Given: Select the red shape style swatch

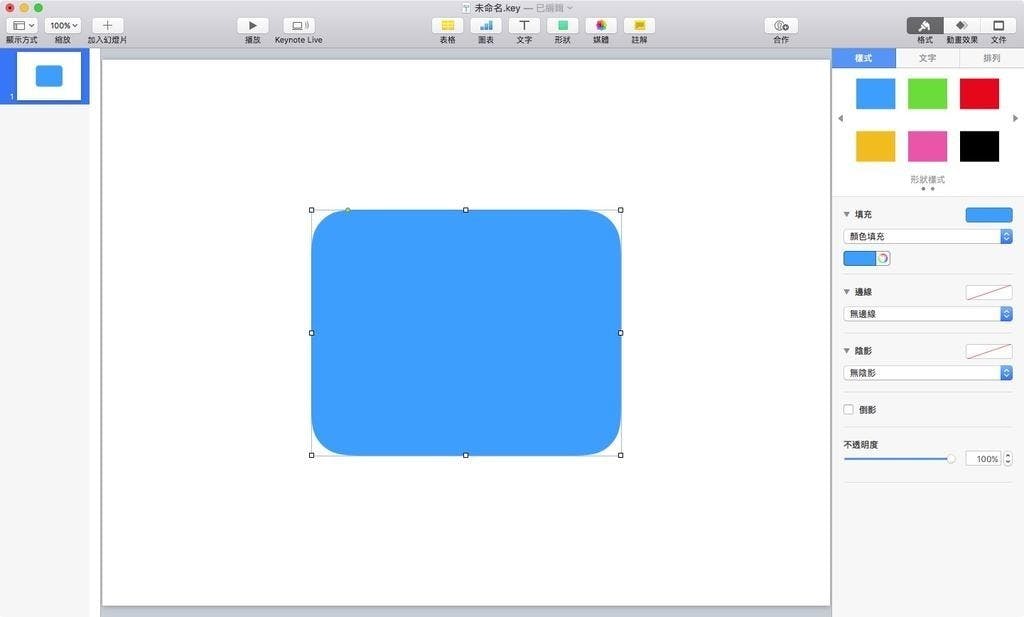Looking at the screenshot, I should click(979, 94).
